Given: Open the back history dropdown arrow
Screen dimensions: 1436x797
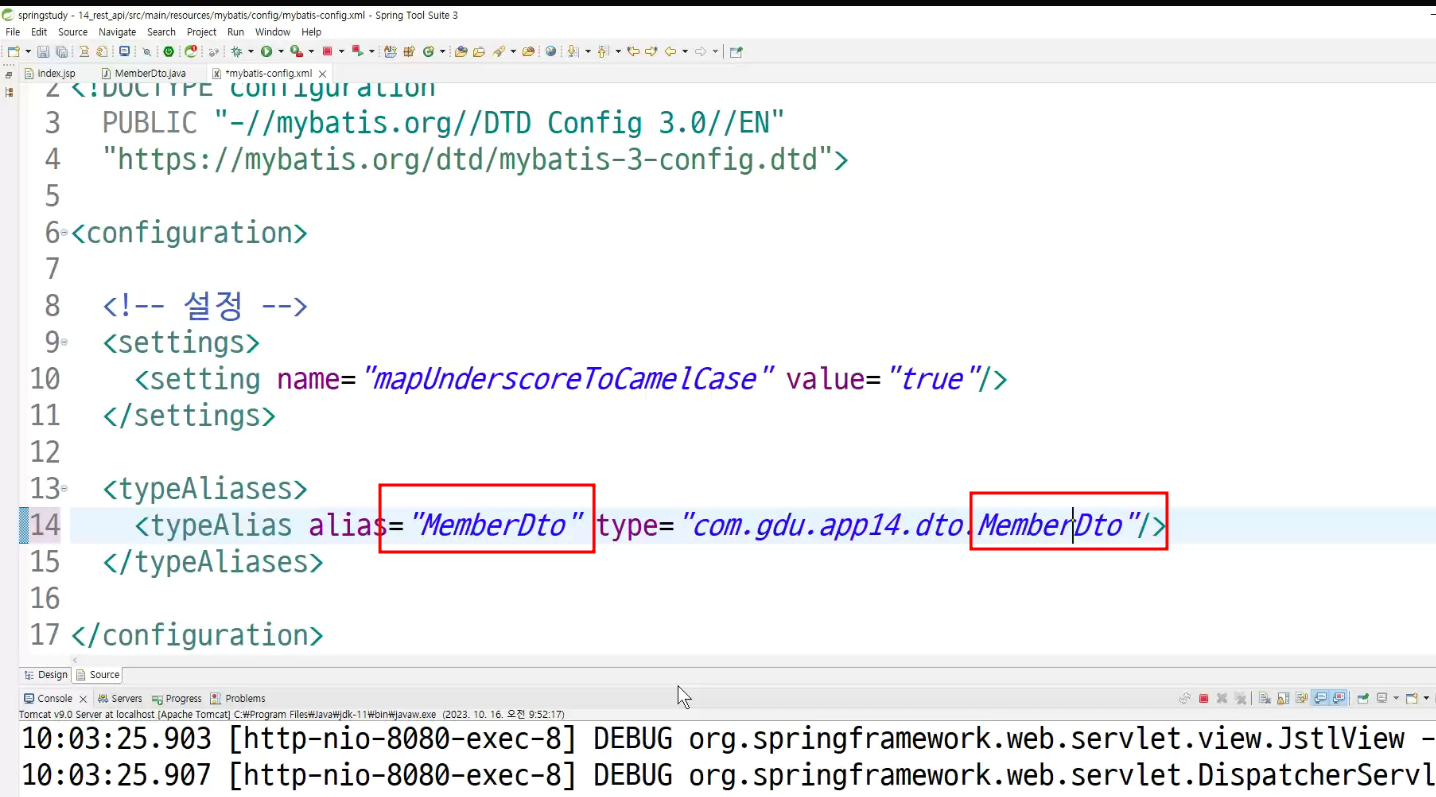Looking at the screenshot, I should coord(684,52).
